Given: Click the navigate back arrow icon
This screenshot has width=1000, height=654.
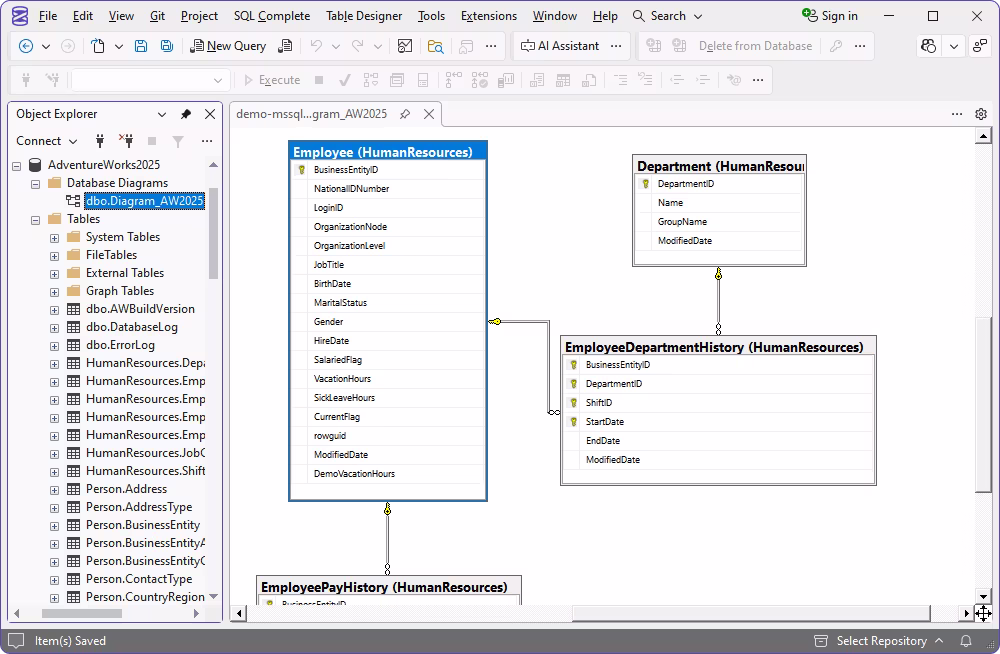Looking at the screenshot, I should pyautogui.click(x=26, y=46).
